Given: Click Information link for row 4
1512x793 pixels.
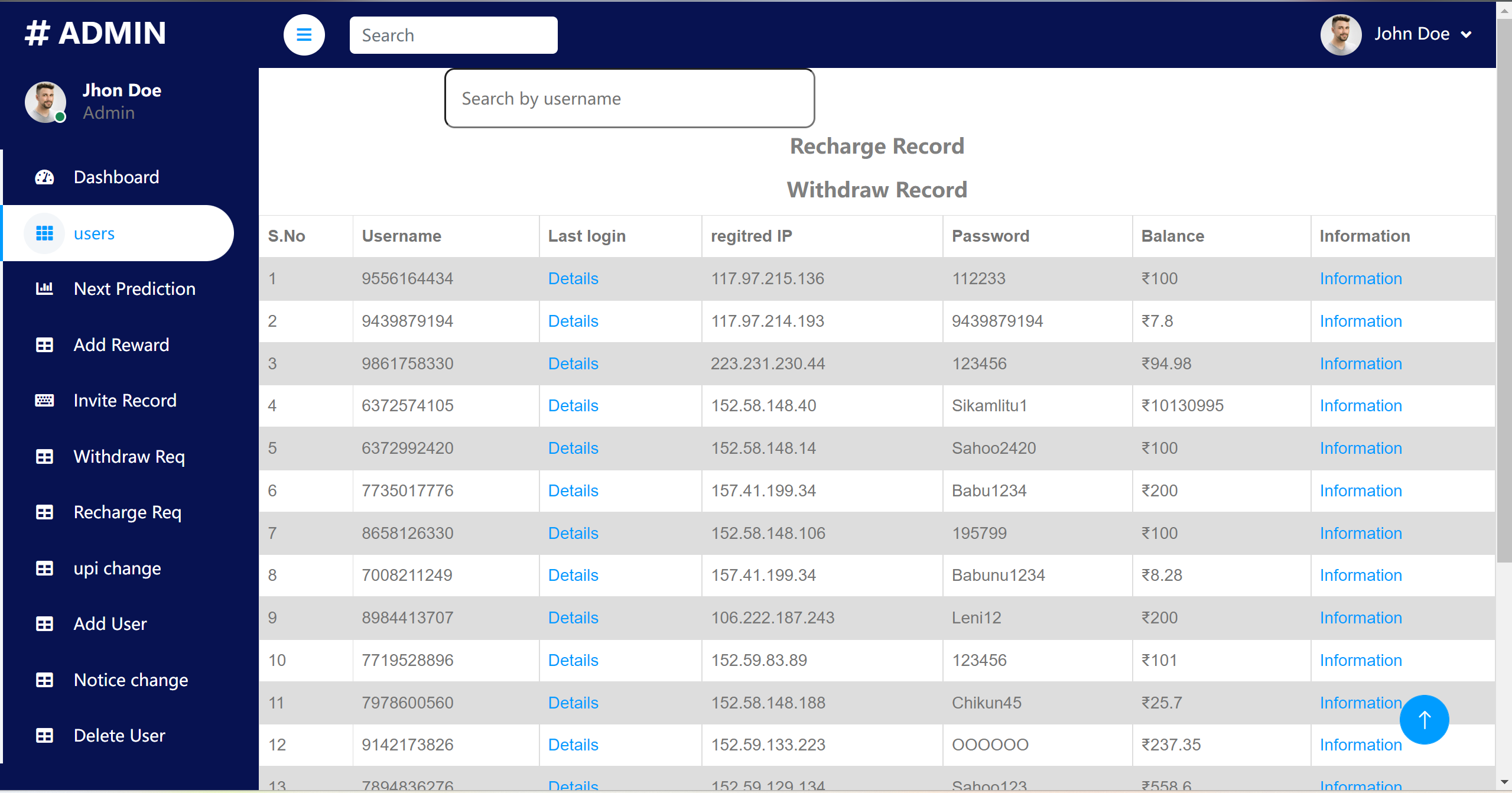Looking at the screenshot, I should coord(1362,406).
